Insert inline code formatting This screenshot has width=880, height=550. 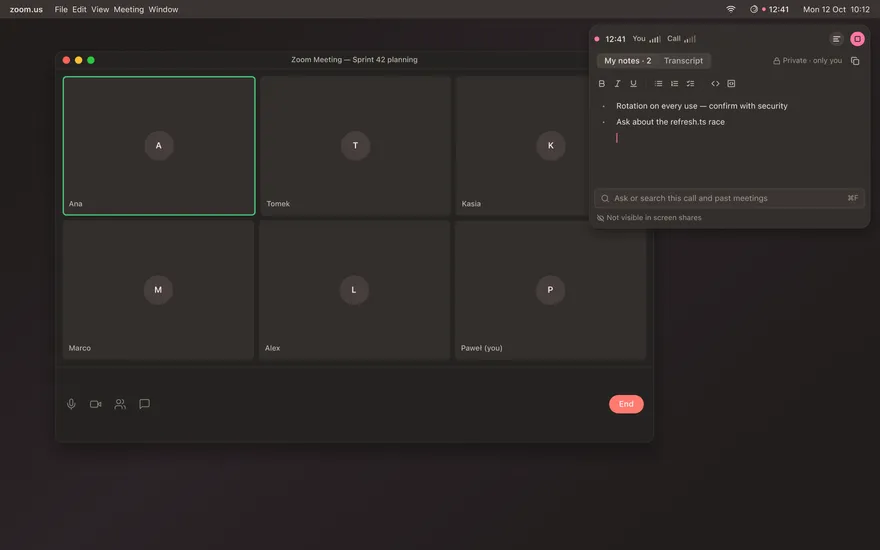pos(715,84)
